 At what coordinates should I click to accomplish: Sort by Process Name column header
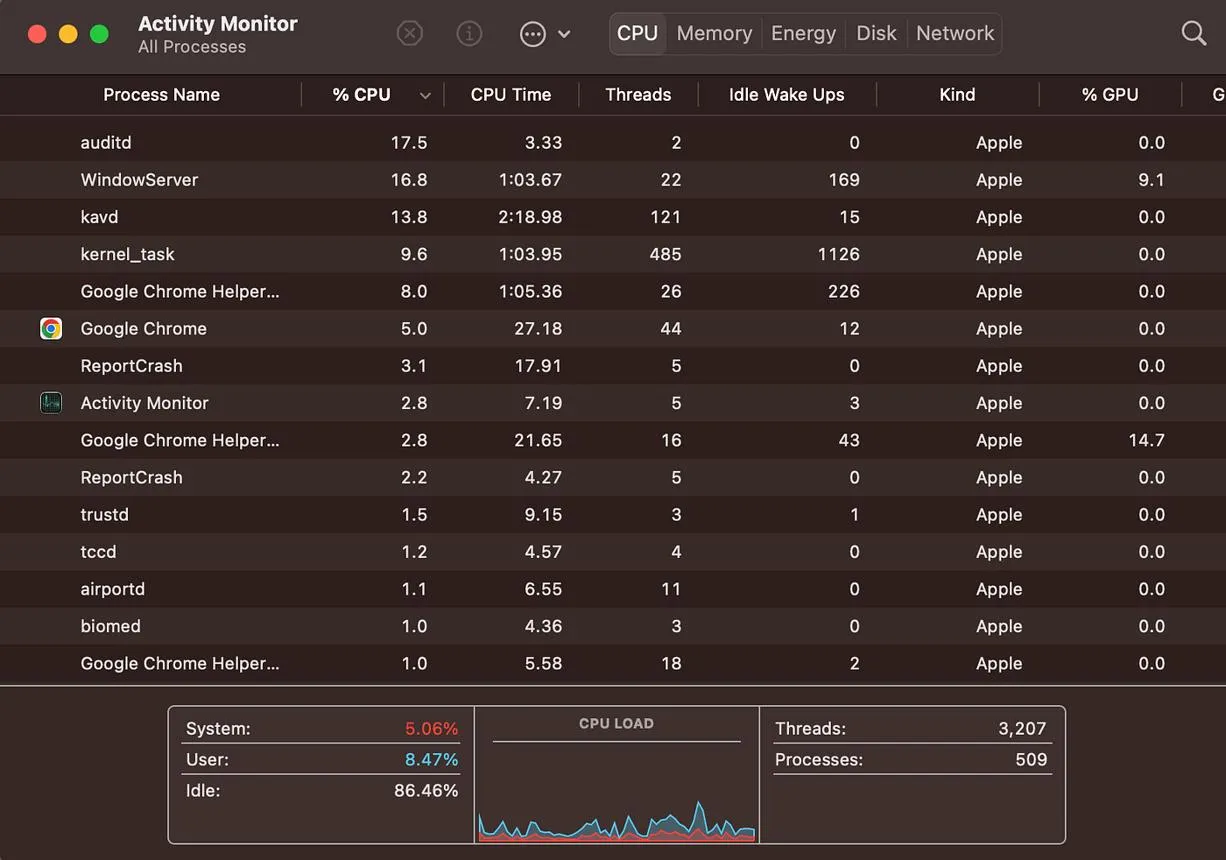point(161,95)
